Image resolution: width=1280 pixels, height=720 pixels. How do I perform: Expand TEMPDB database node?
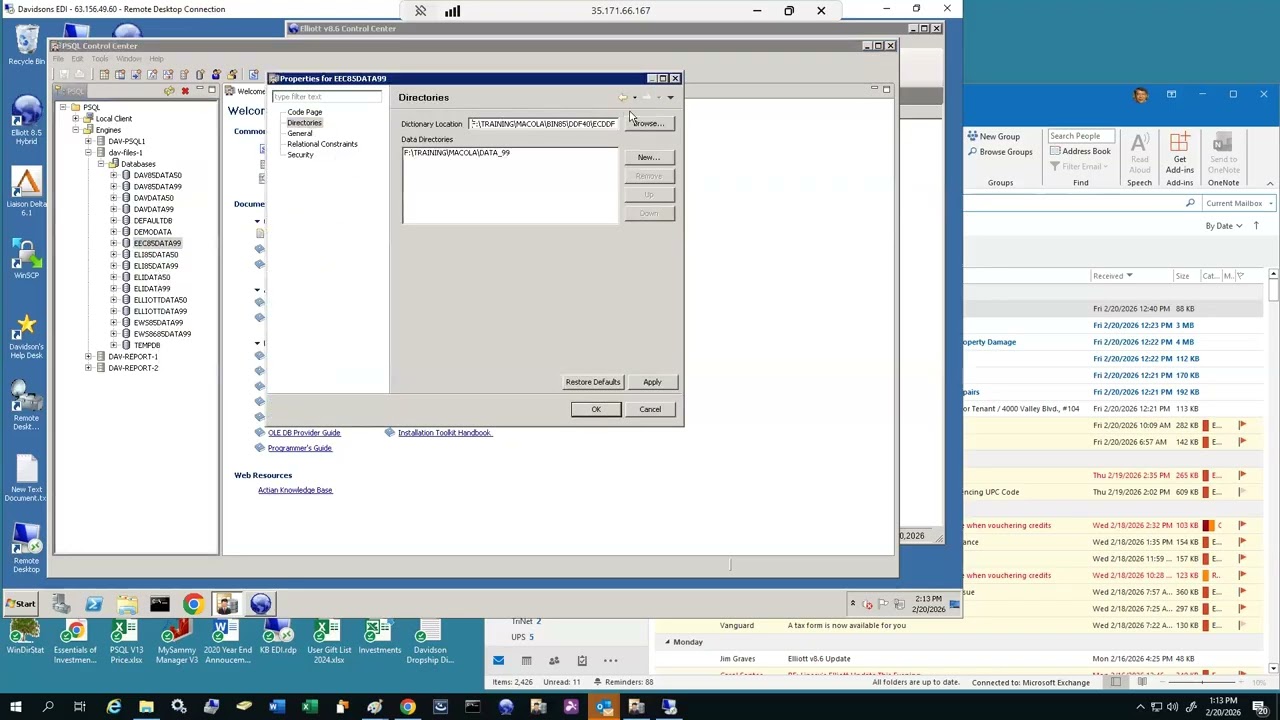[113, 345]
